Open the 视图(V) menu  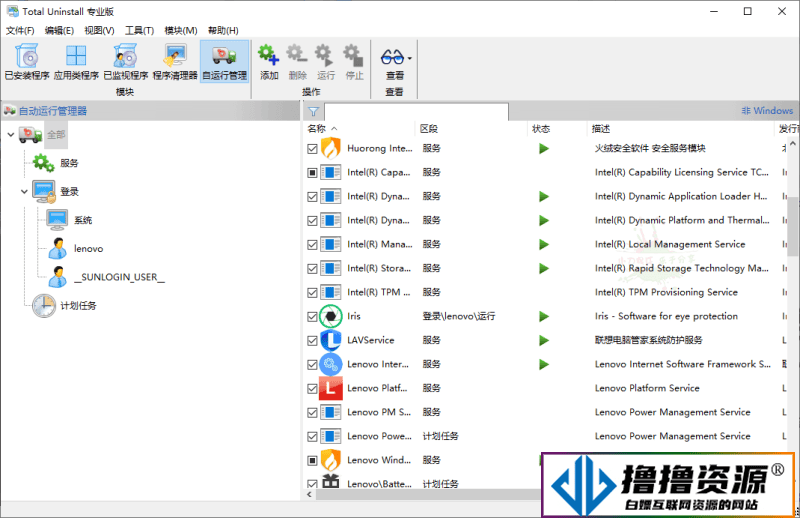[99, 31]
